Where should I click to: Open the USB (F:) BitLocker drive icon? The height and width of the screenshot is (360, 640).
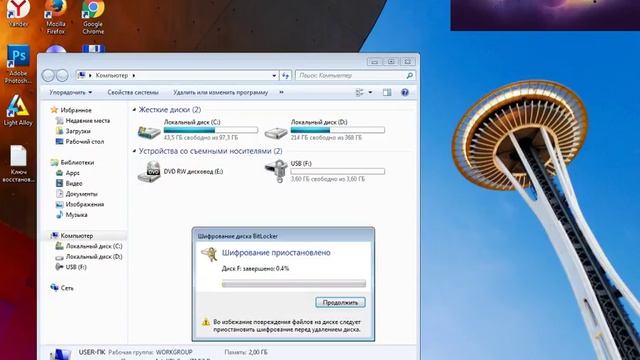276,171
